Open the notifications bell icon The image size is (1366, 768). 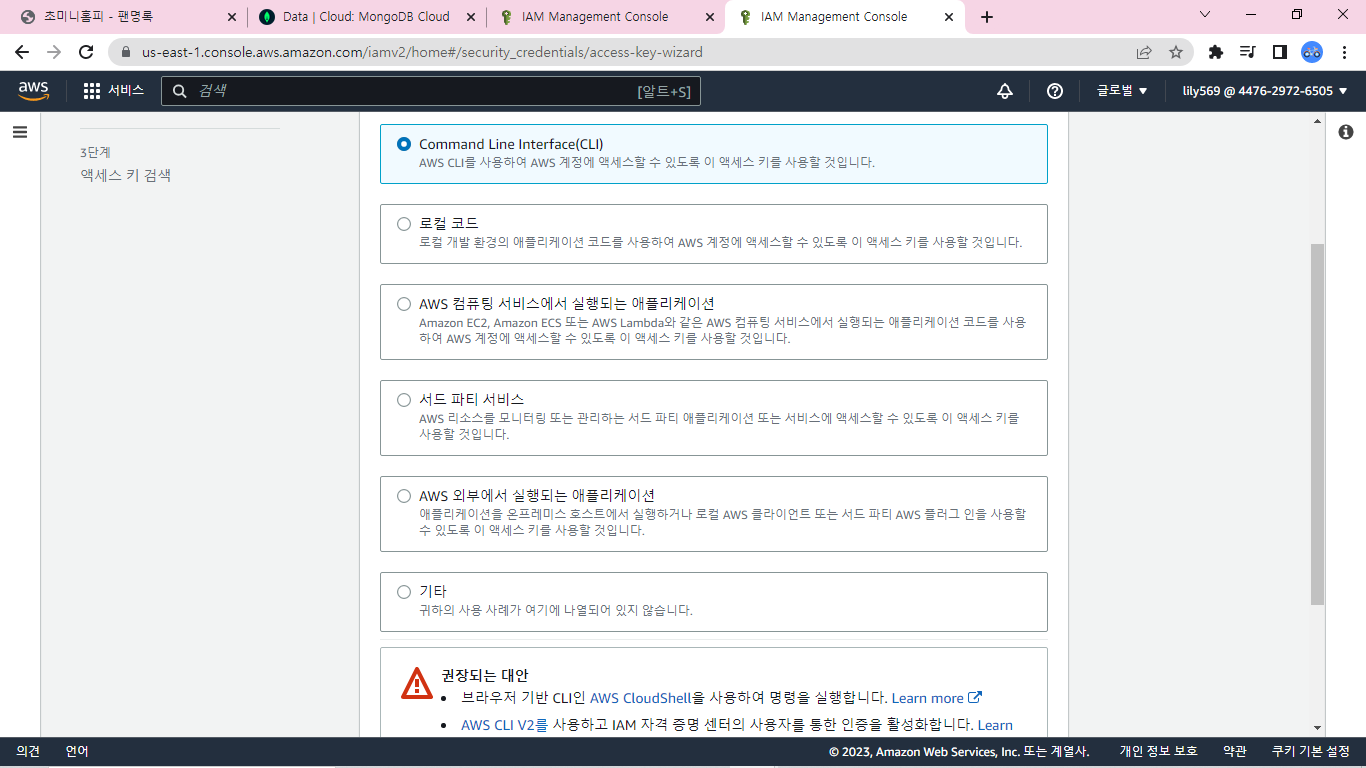coord(1005,91)
